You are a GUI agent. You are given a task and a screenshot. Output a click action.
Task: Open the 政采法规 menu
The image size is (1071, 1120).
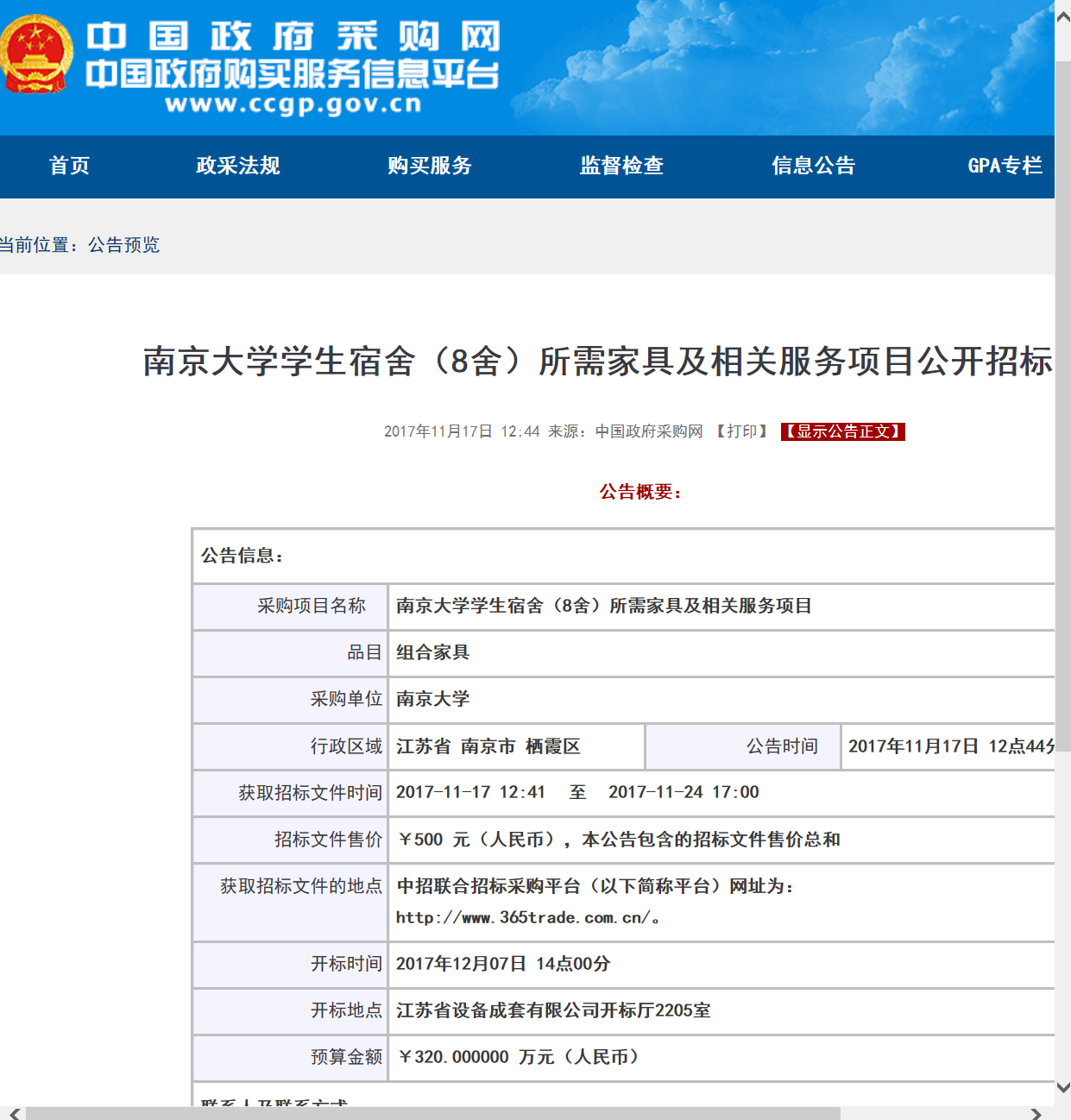[x=238, y=166]
